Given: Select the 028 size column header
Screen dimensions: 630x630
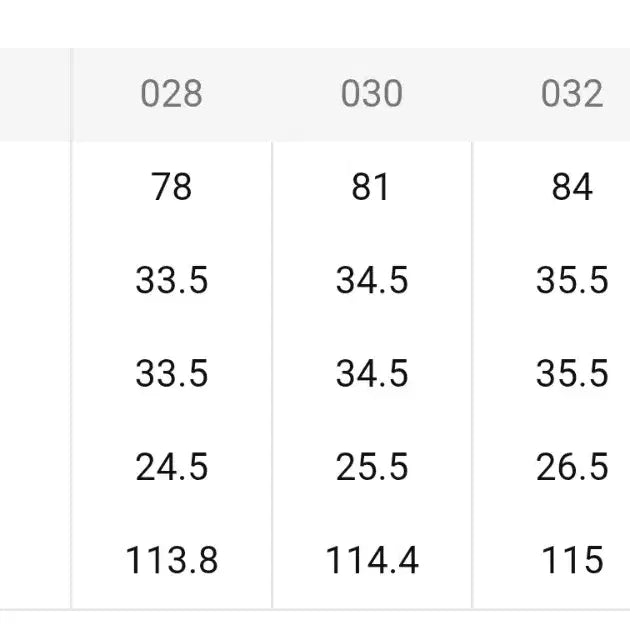Looking at the screenshot, I should pyautogui.click(x=171, y=94).
